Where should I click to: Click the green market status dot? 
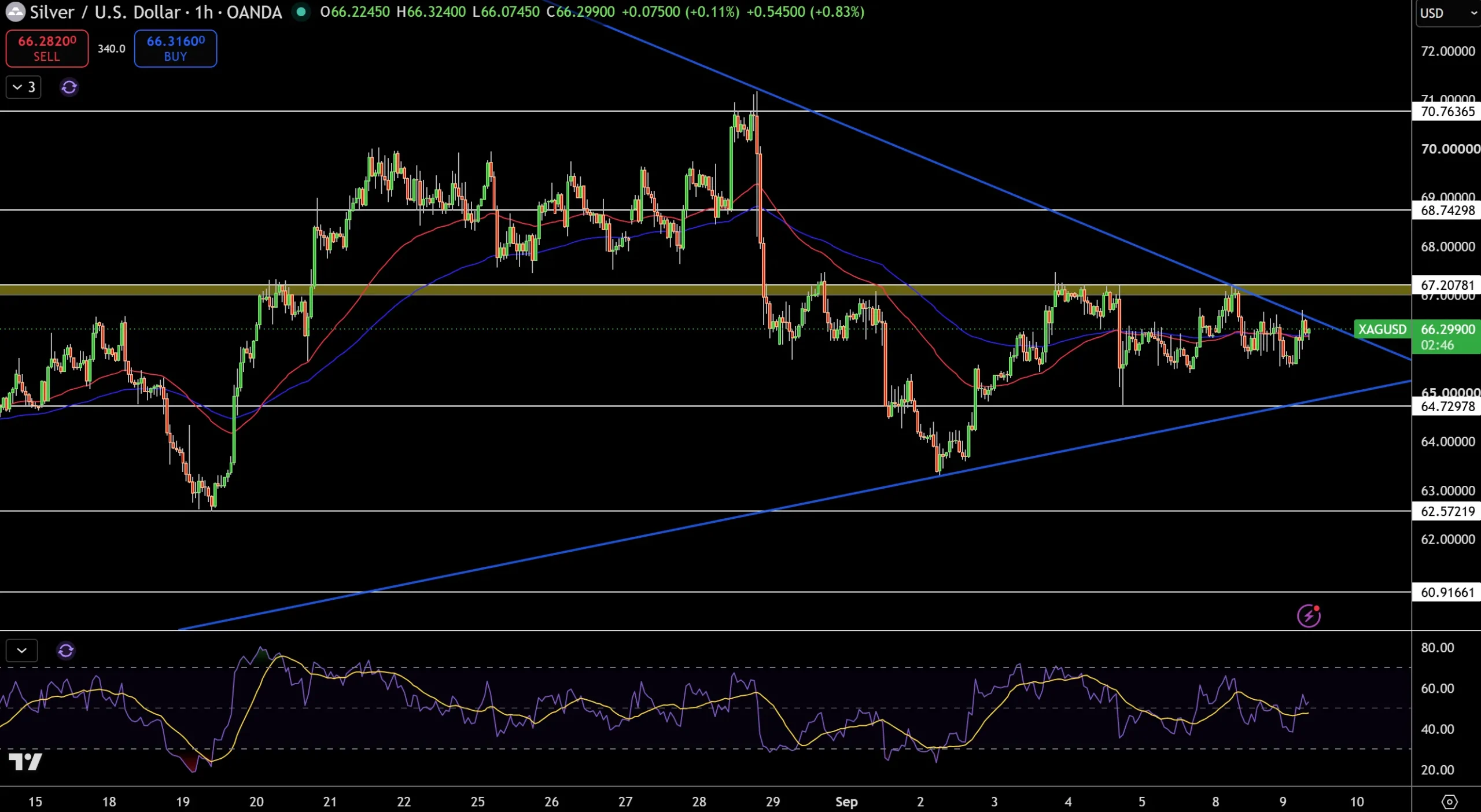click(x=300, y=12)
